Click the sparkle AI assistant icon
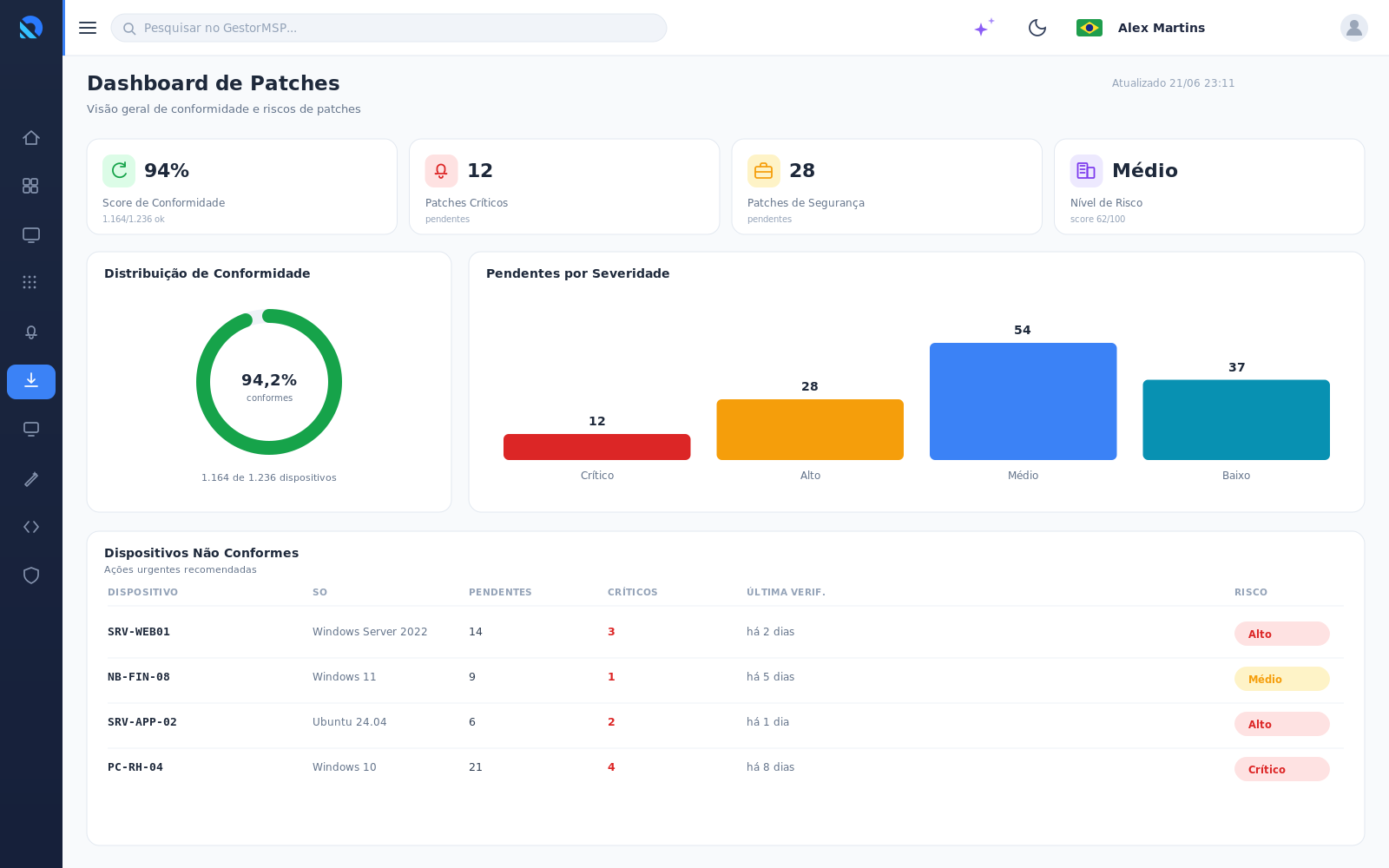 click(984, 28)
